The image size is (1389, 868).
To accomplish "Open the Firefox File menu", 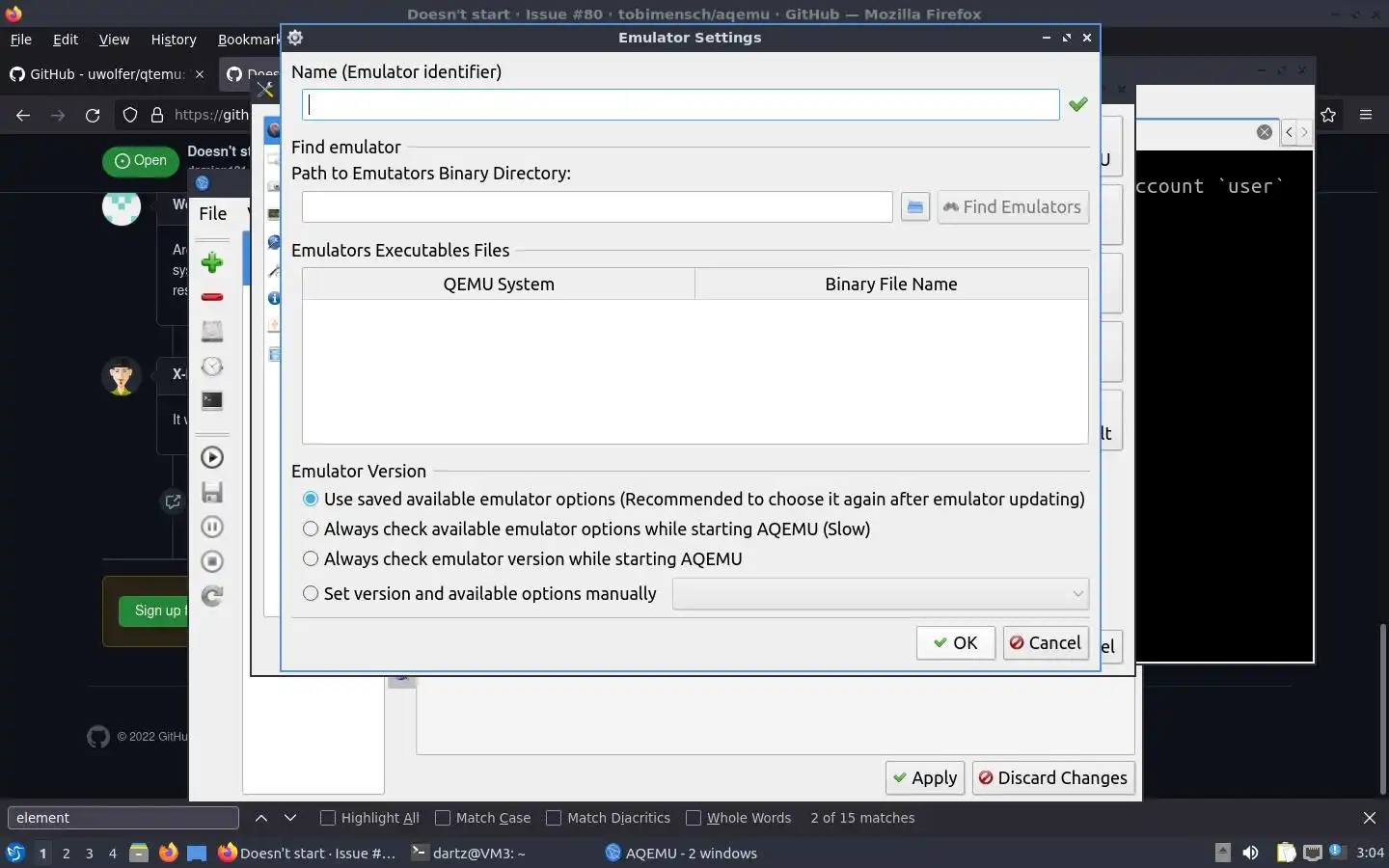I will [x=20, y=40].
